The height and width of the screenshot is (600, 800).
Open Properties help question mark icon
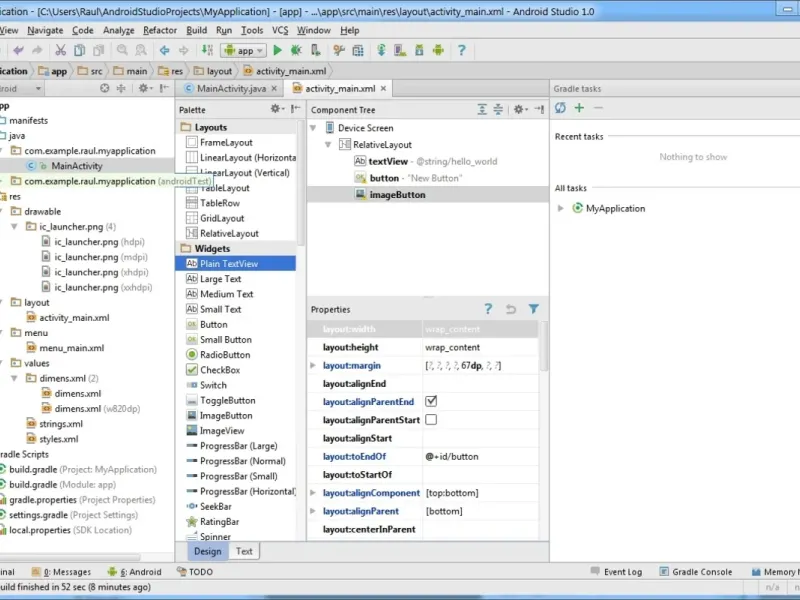coord(488,310)
